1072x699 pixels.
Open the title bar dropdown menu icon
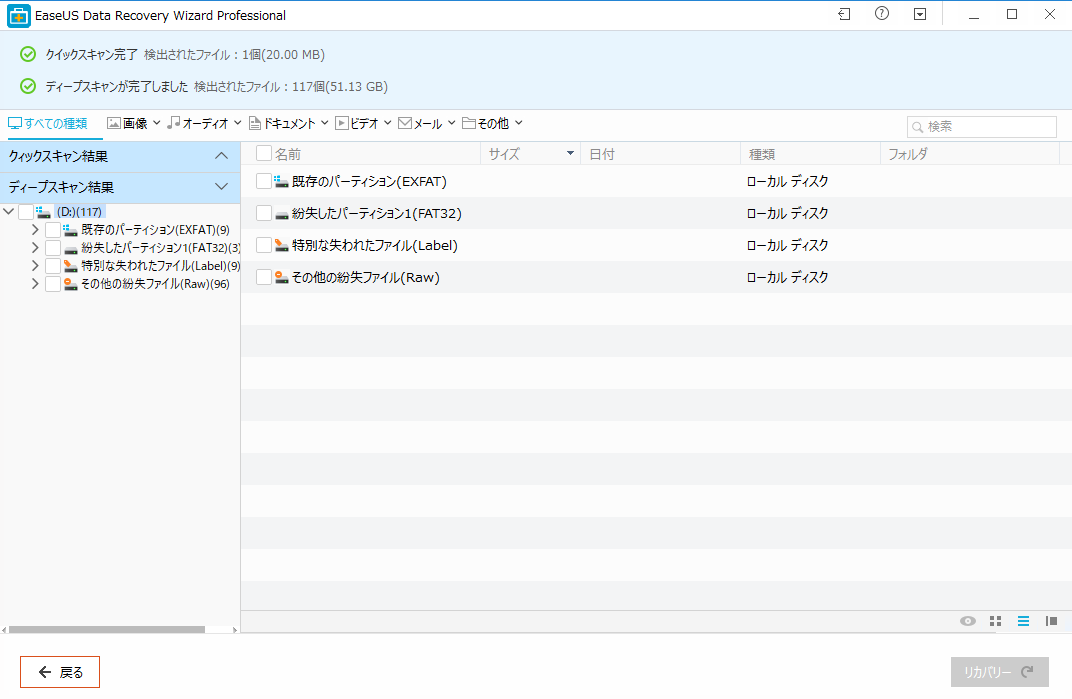(919, 15)
